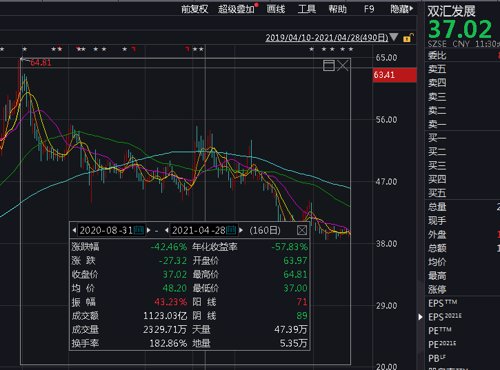Step start date backward with left arrow

pos(74,230)
